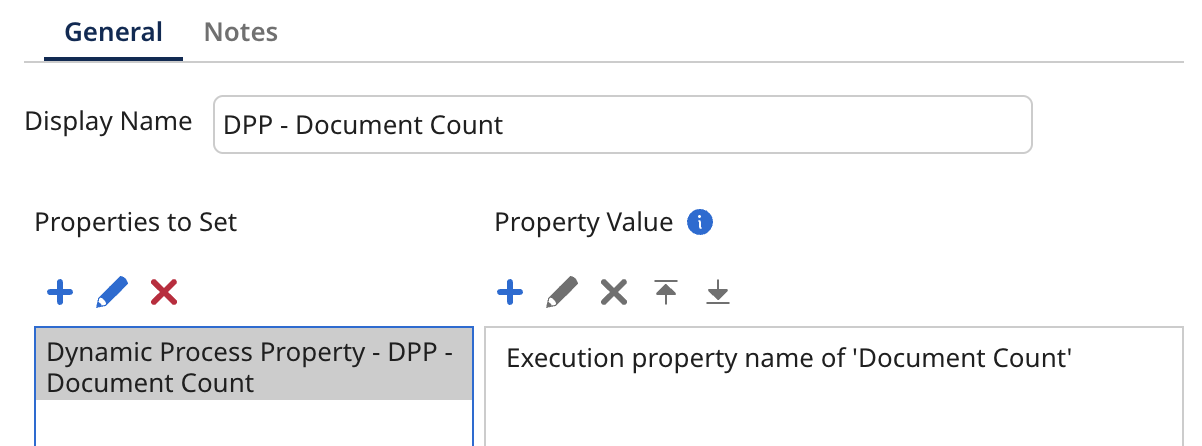The height and width of the screenshot is (446, 1202).
Task: Switch to the Notes tab
Action: 240,32
